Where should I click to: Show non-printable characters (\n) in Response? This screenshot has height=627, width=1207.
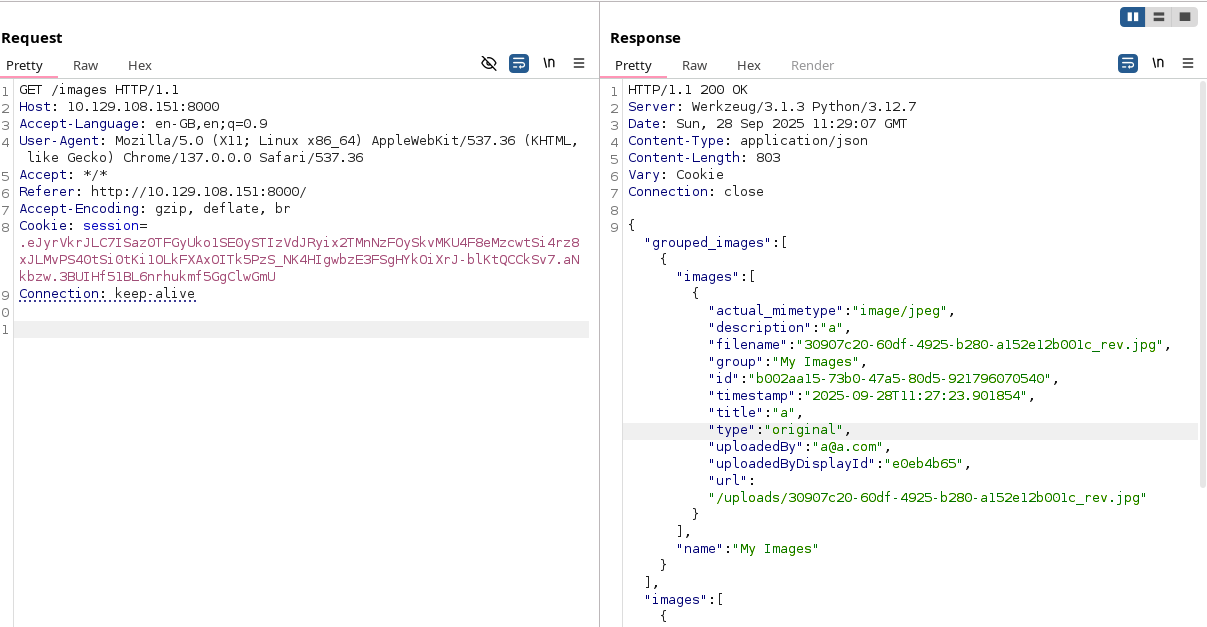[x=1158, y=63]
